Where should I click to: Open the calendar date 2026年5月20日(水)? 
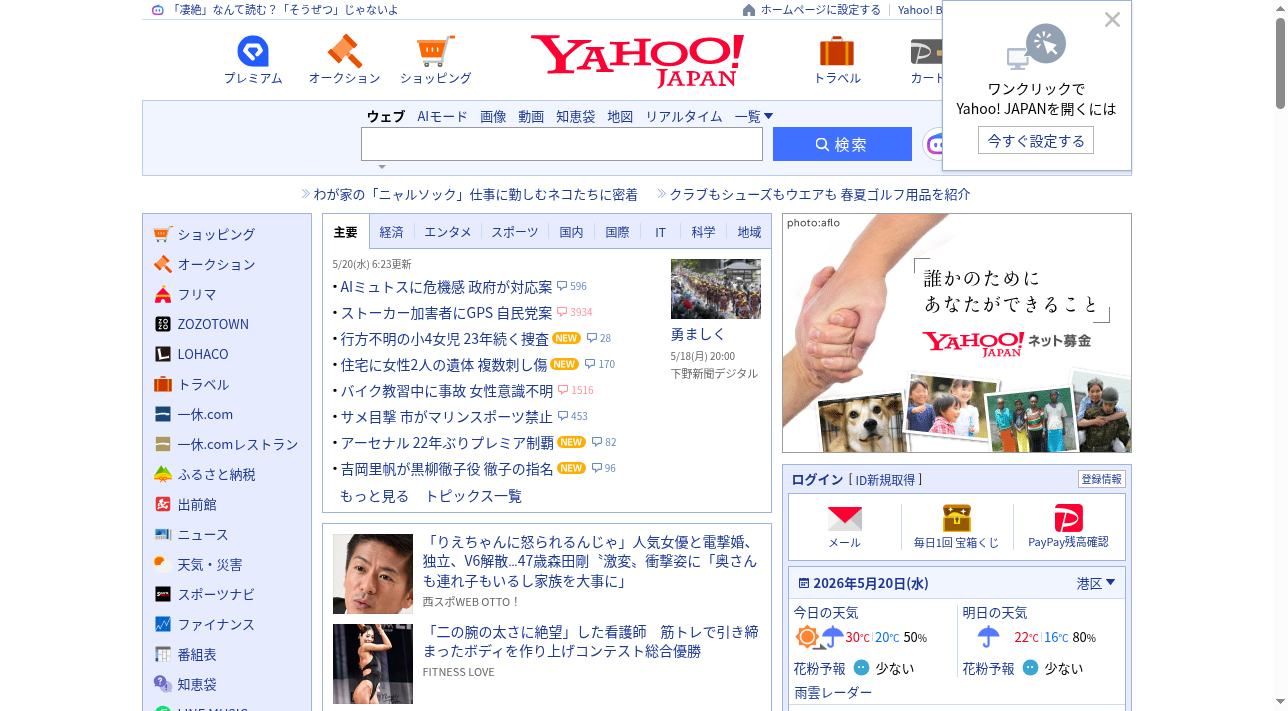[871, 583]
